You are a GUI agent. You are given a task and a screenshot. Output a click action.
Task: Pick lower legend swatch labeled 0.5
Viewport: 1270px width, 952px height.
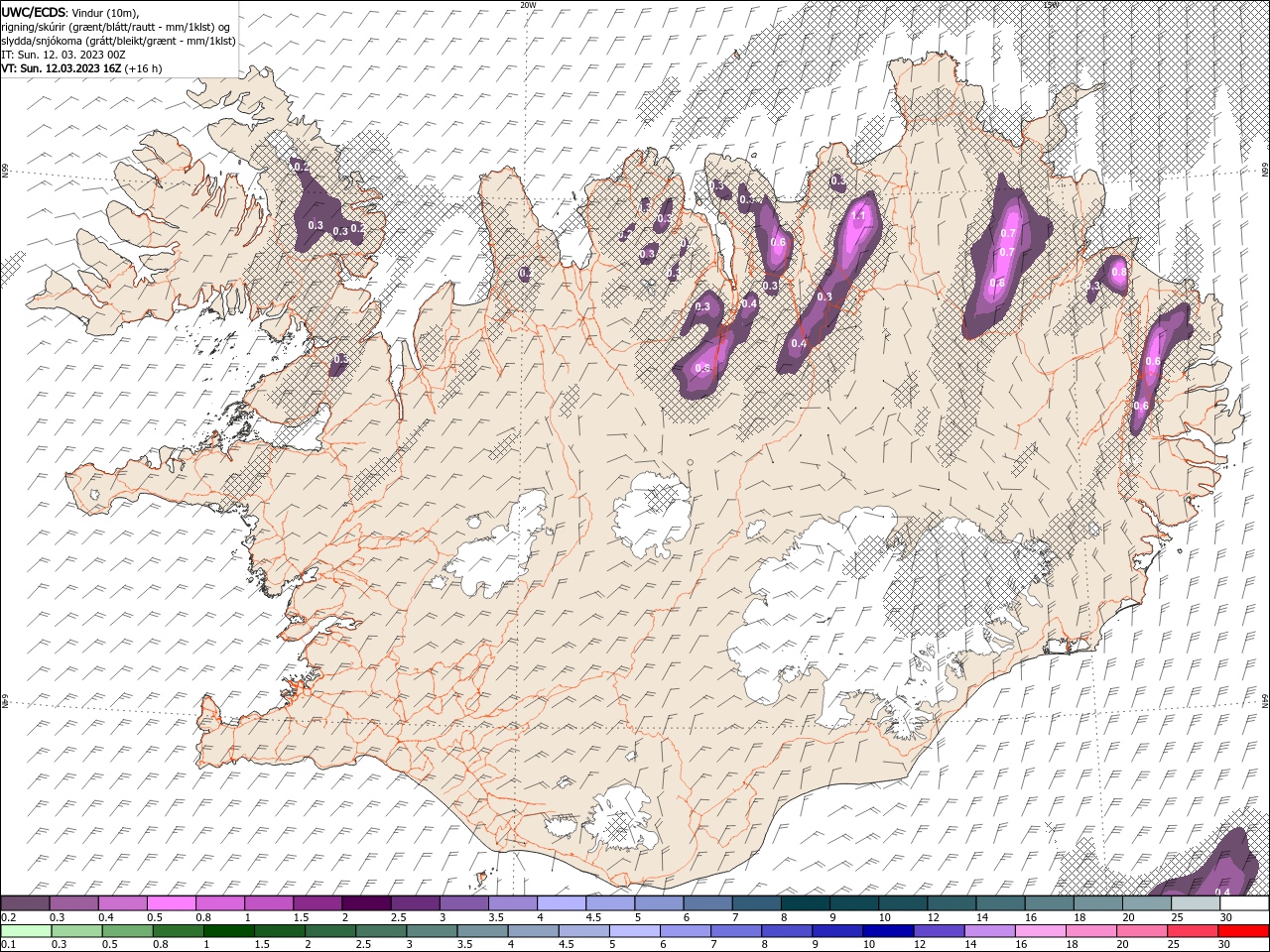127,931
